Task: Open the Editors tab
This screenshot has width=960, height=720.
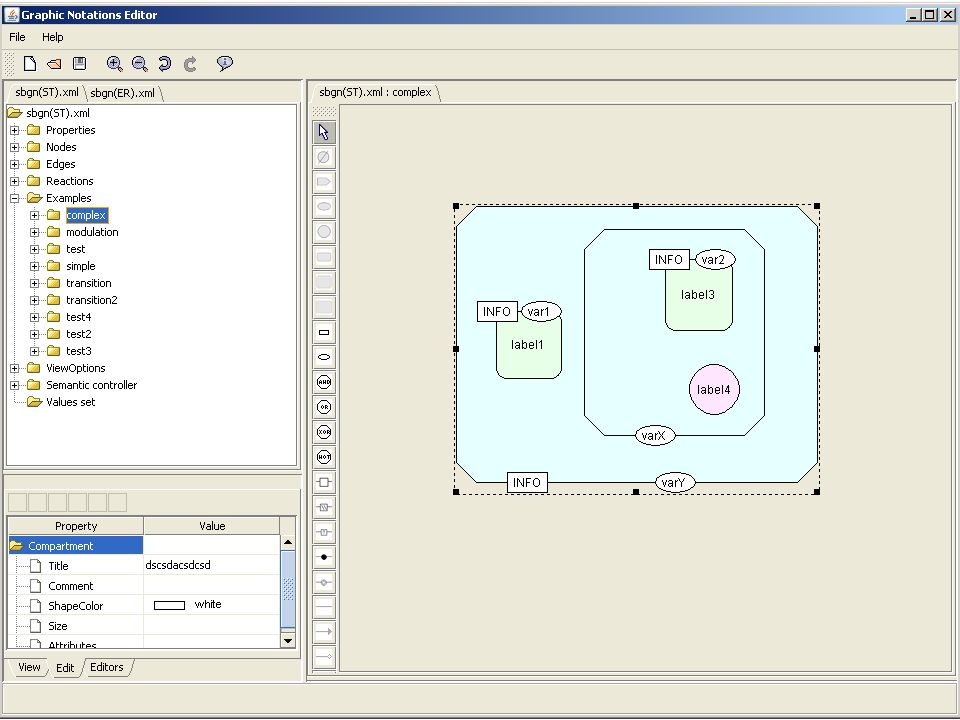Action: (107, 667)
